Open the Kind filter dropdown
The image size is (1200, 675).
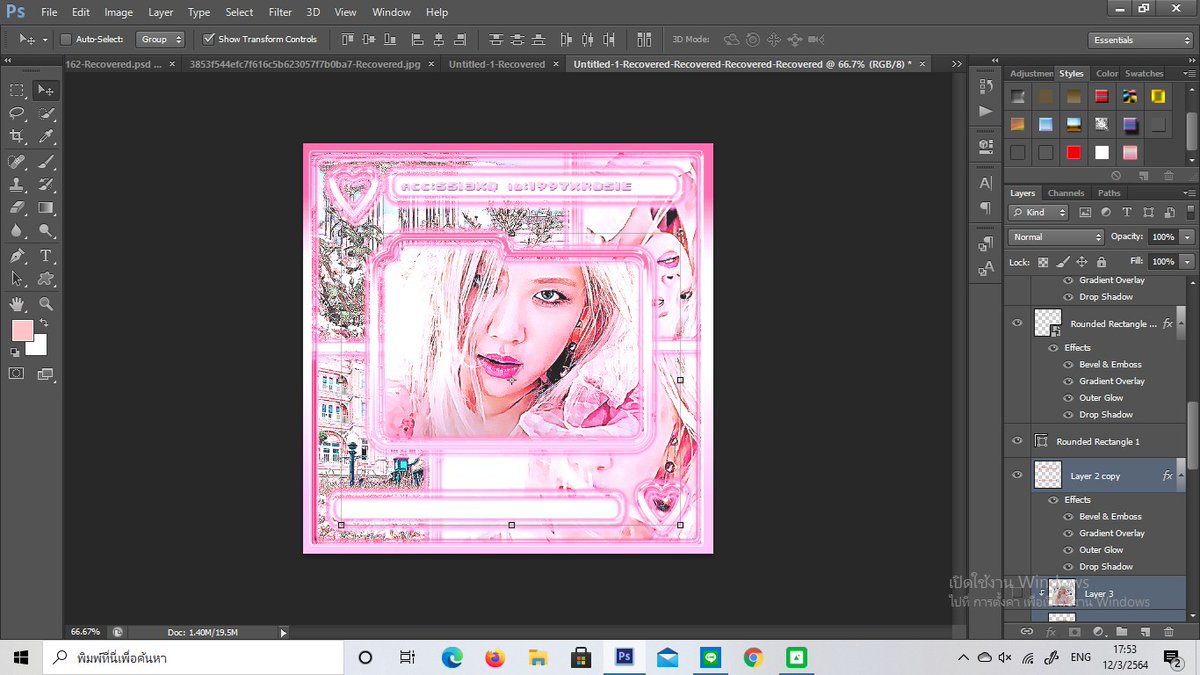tap(1038, 212)
